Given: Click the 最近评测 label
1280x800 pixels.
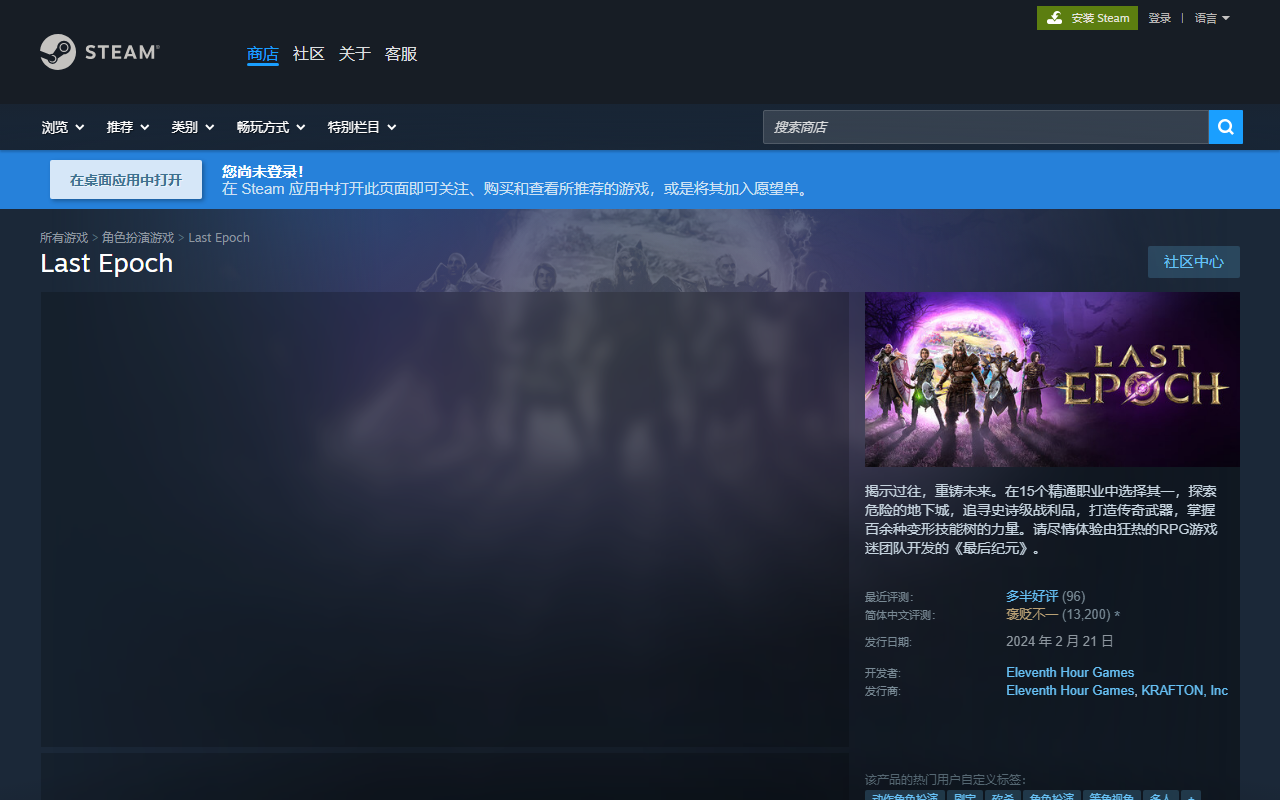Looking at the screenshot, I should (x=889, y=597).
